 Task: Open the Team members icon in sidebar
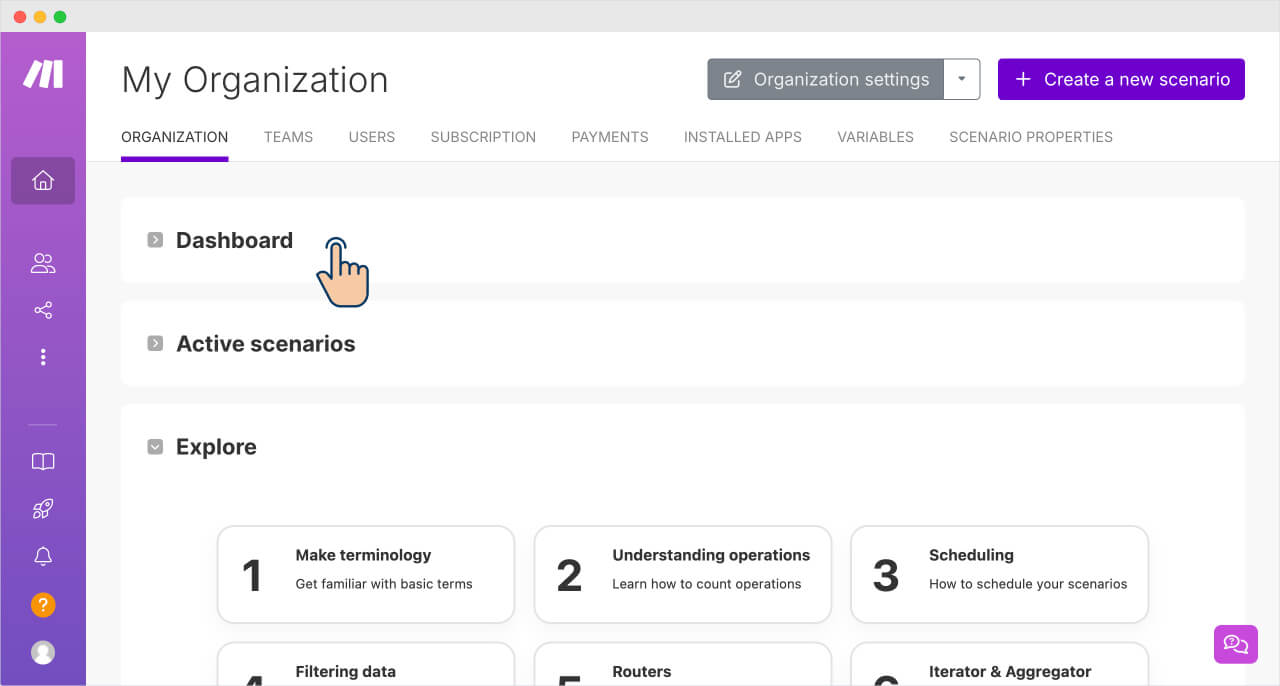[42, 263]
